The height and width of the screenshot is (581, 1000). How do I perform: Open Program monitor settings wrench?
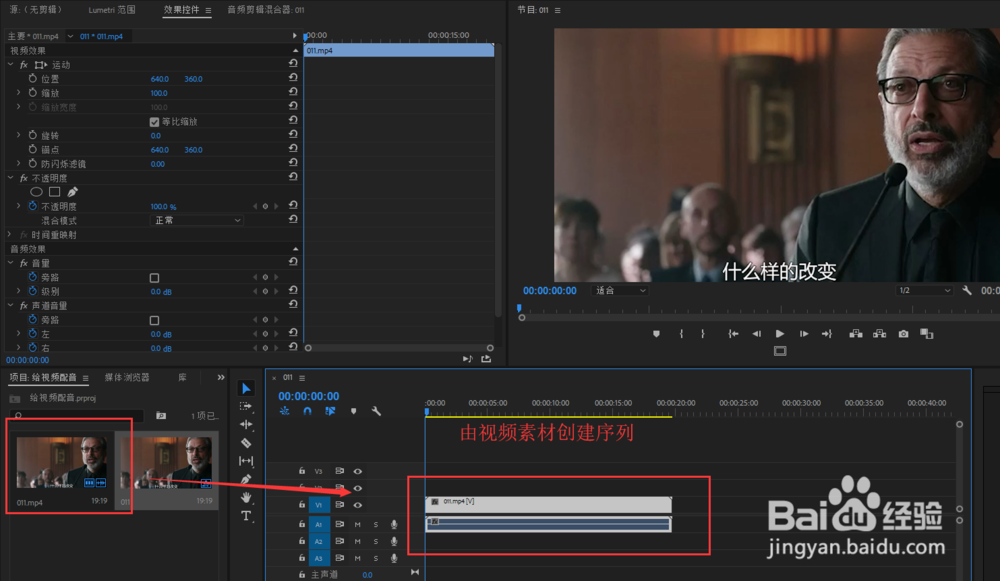point(967,290)
